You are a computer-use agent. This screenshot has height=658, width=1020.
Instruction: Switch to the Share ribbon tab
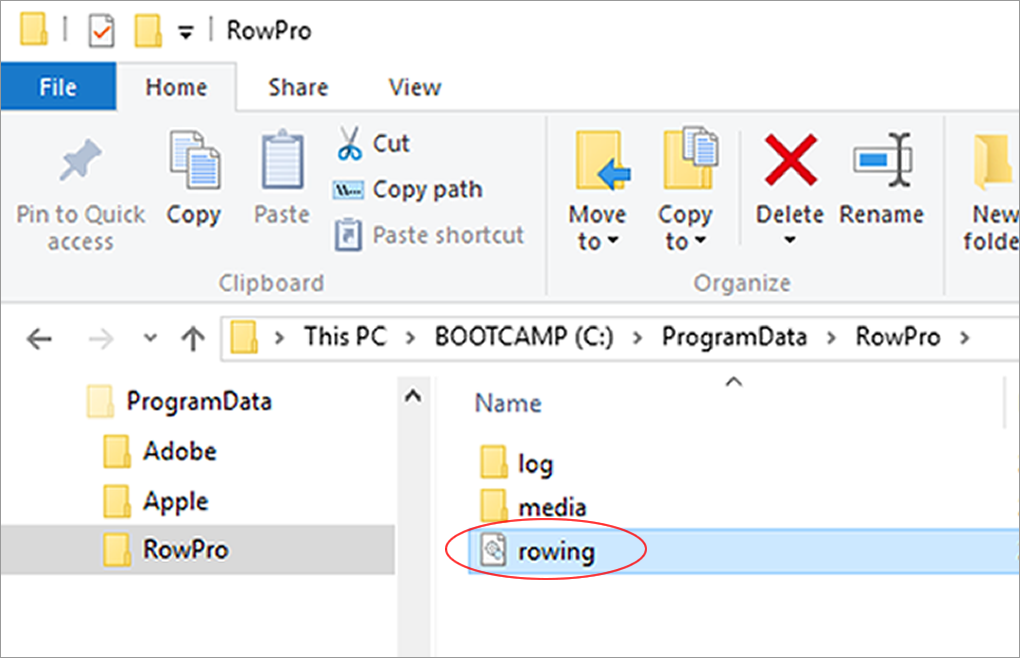click(x=299, y=87)
